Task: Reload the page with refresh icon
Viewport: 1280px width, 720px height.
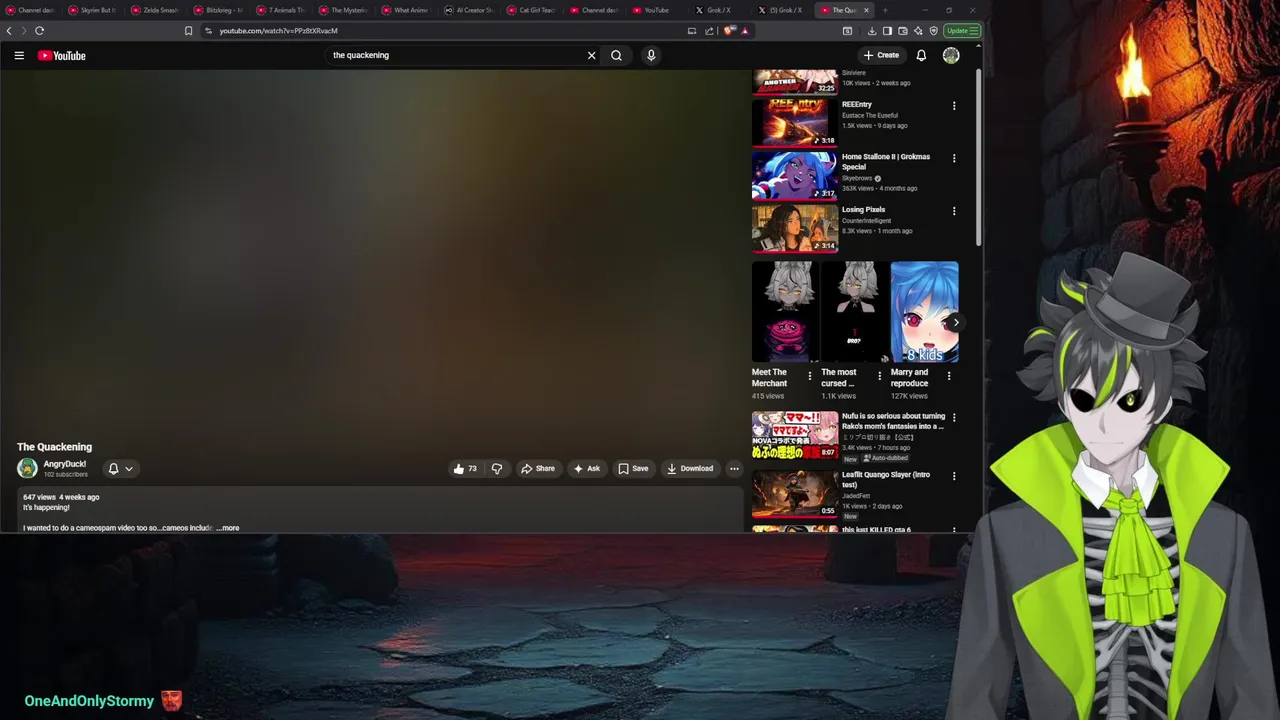Action: [x=39, y=31]
